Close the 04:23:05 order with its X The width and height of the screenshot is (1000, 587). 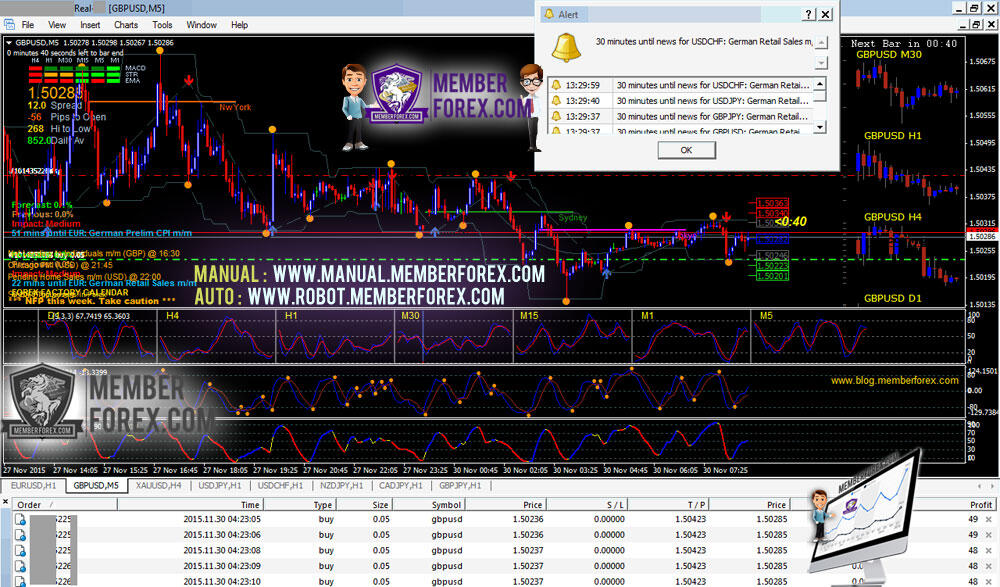pyautogui.click(x=989, y=519)
